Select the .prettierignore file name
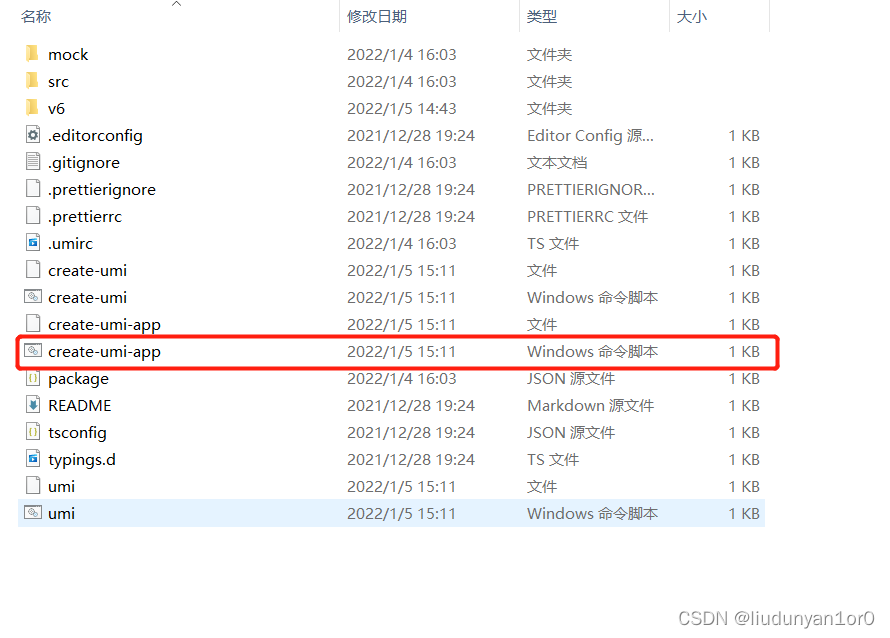 (x=102, y=190)
